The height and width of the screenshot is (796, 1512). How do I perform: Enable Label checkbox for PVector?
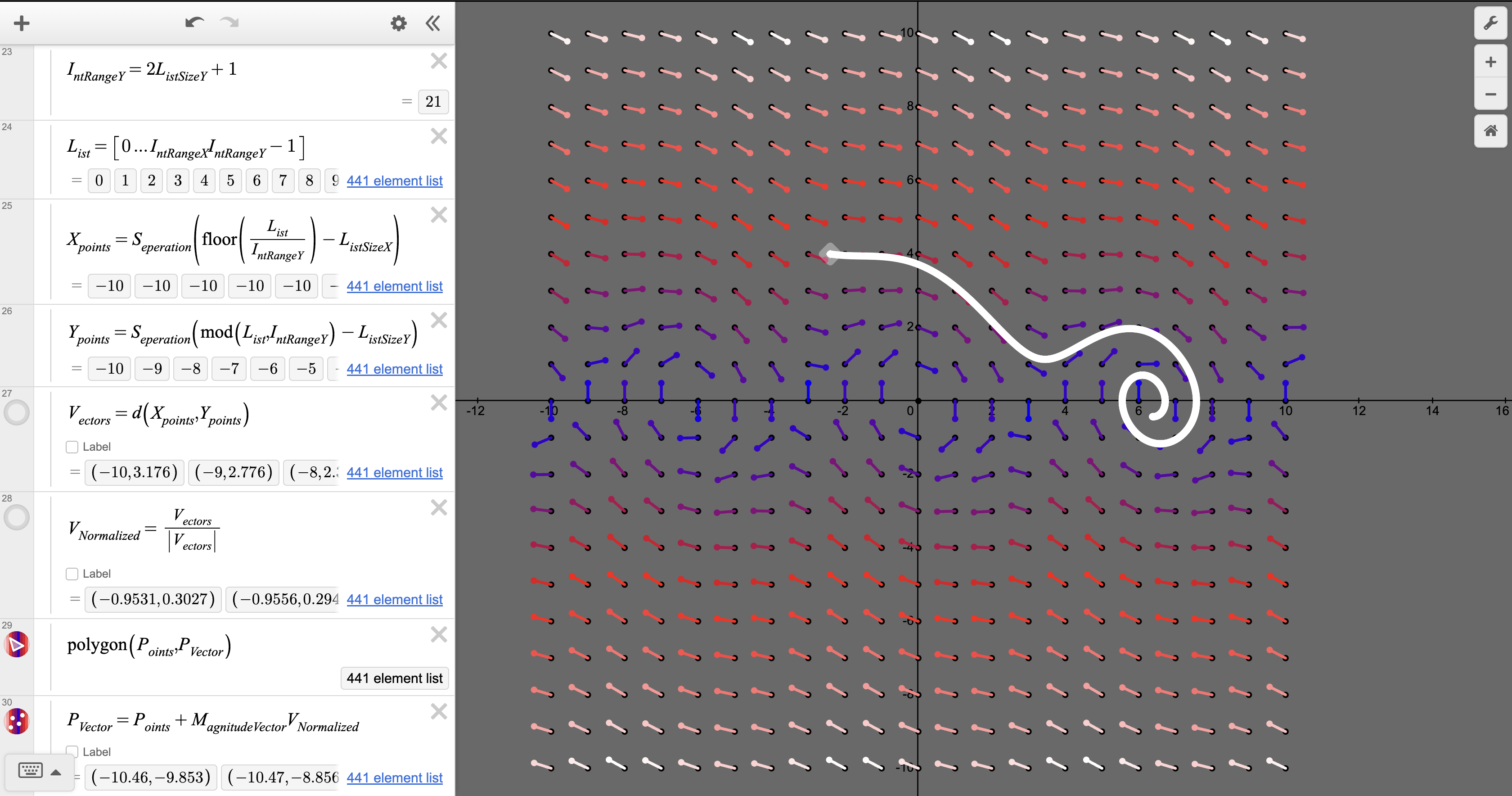[72, 751]
